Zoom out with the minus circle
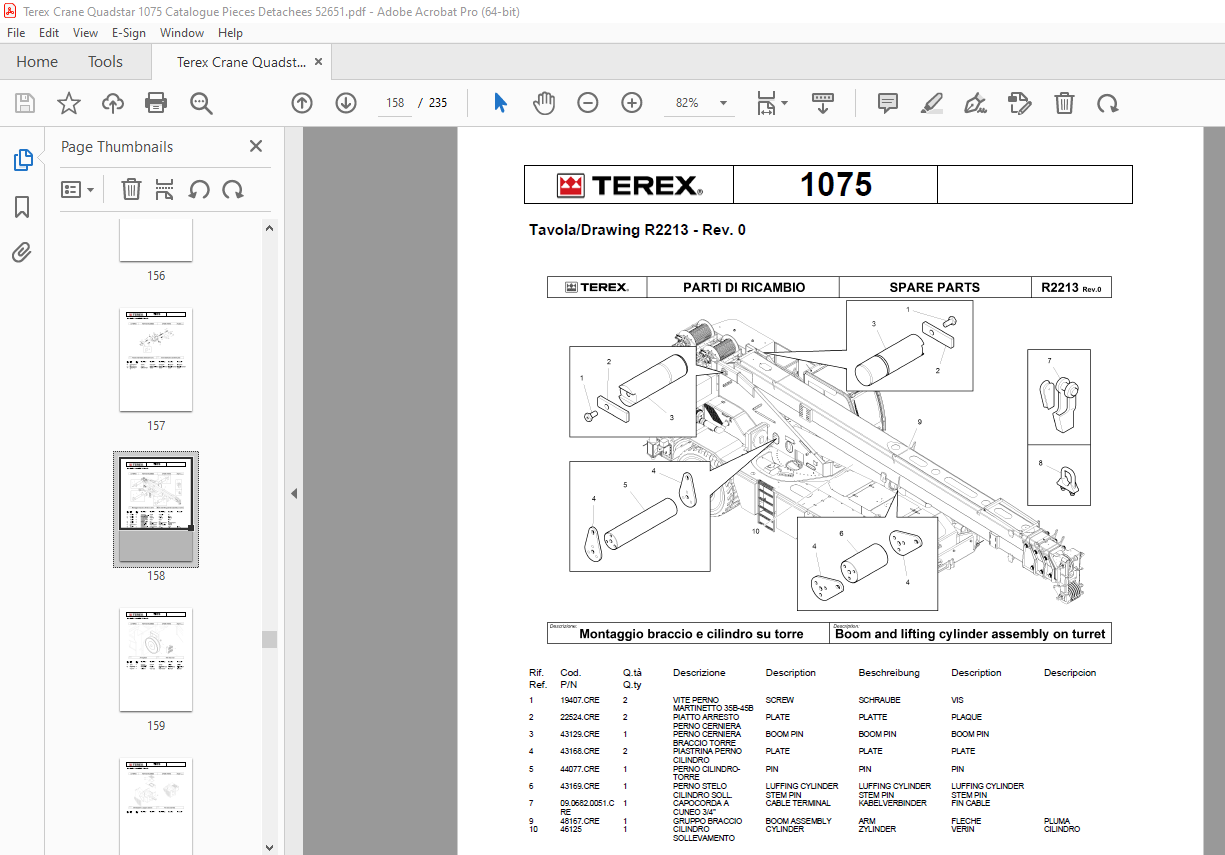Viewport: 1225px width, 855px height. tap(588, 103)
